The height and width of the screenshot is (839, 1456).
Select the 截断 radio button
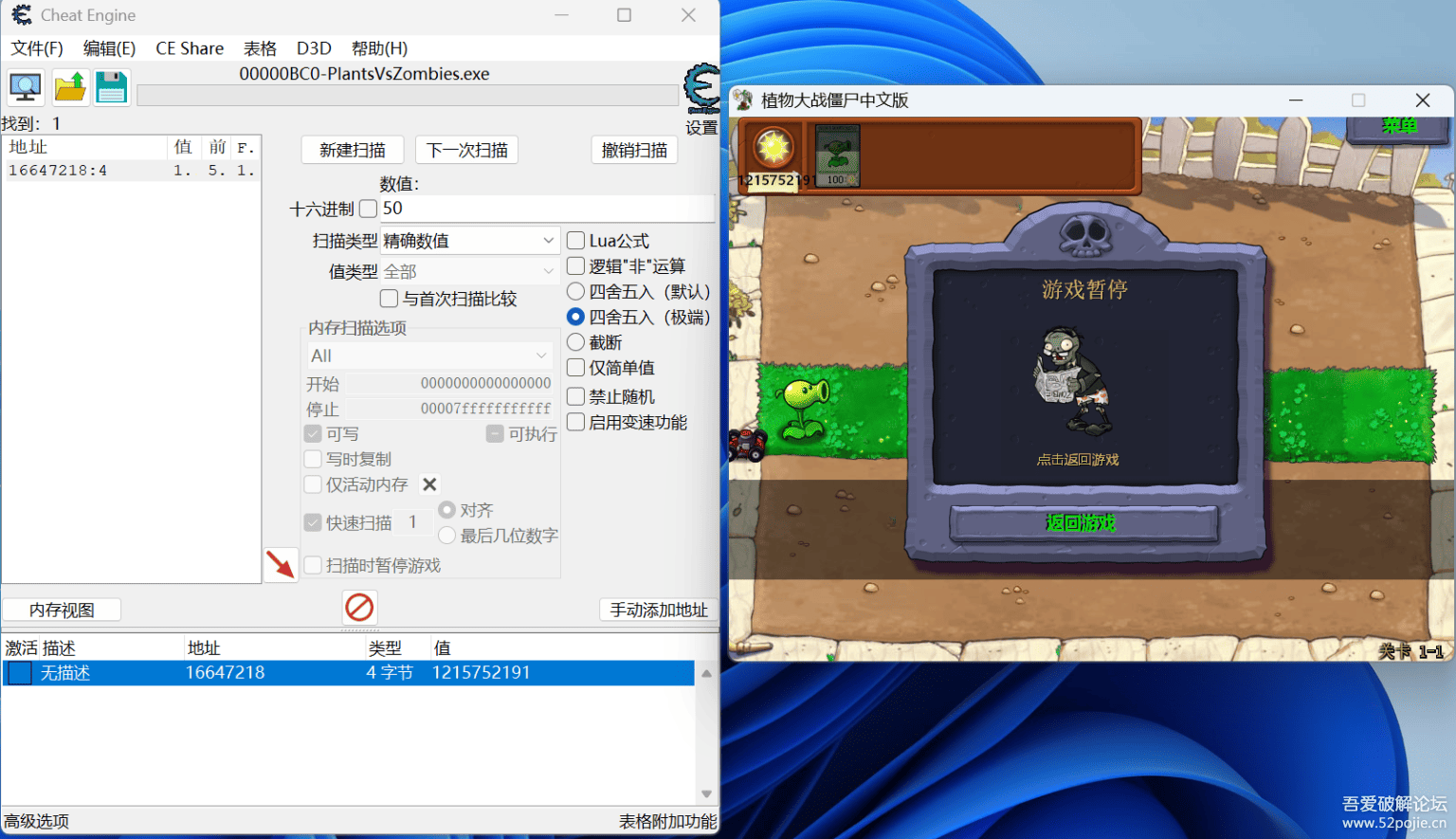pyautogui.click(x=575, y=342)
